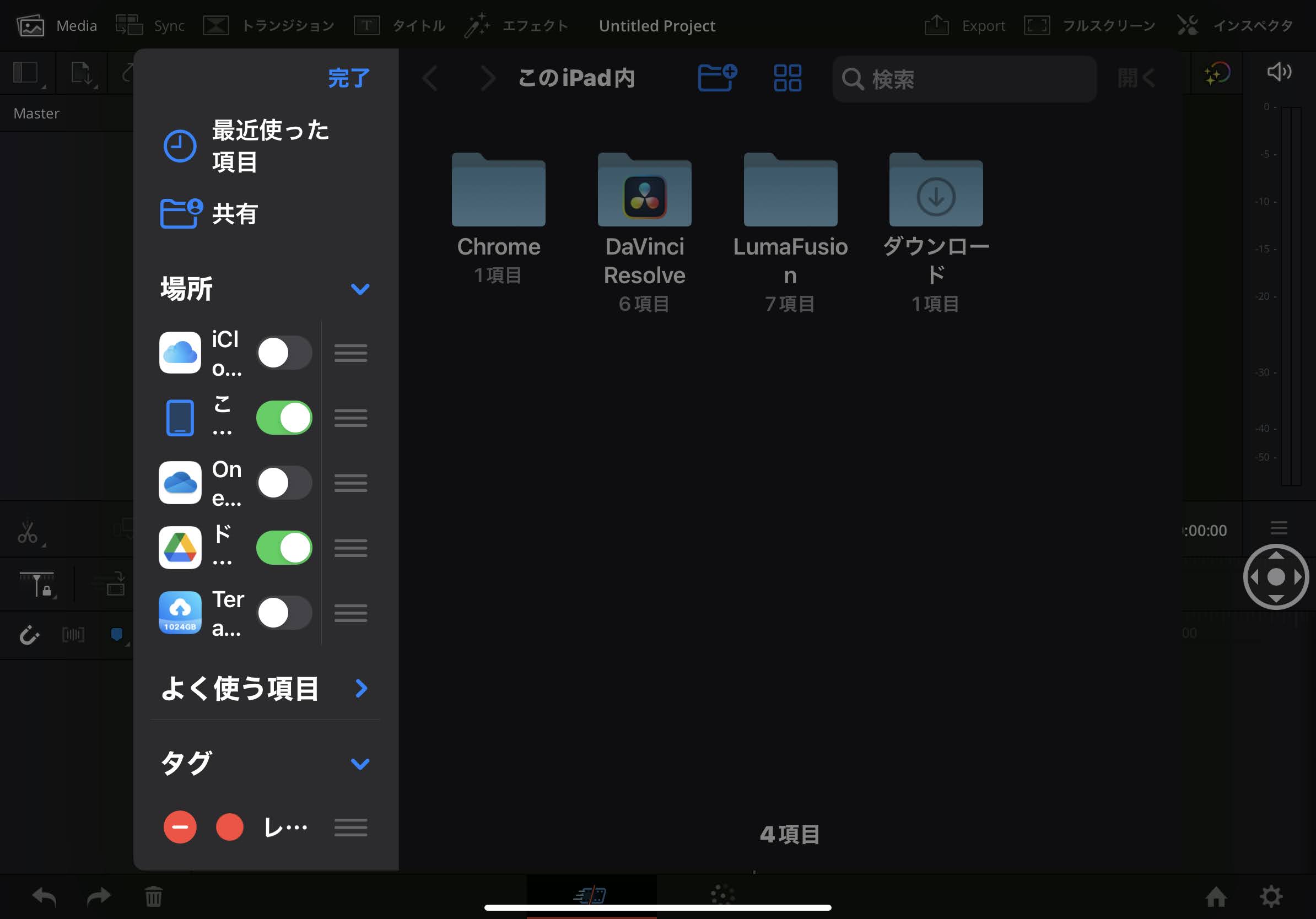
Task: Click the new folder icon
Action: click(716, 77)
